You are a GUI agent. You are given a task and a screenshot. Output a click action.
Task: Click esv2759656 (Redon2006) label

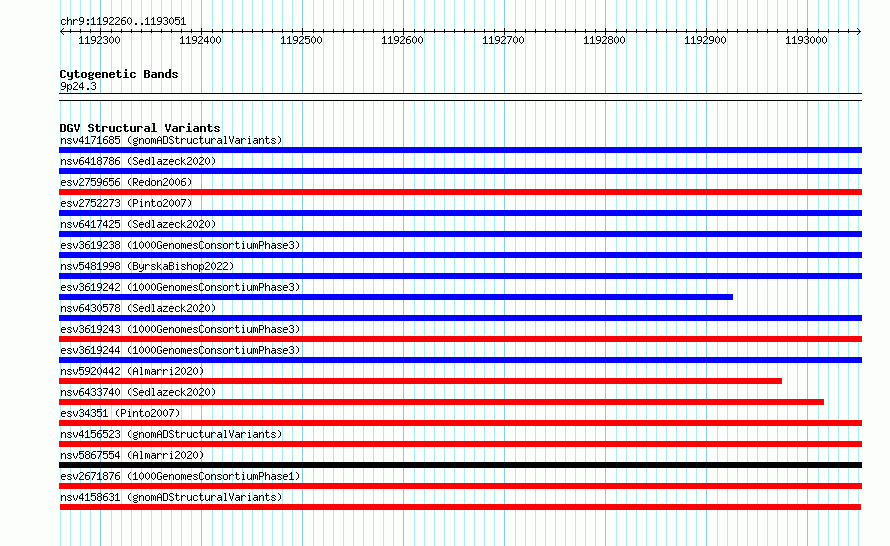click(x=126, y=182)
